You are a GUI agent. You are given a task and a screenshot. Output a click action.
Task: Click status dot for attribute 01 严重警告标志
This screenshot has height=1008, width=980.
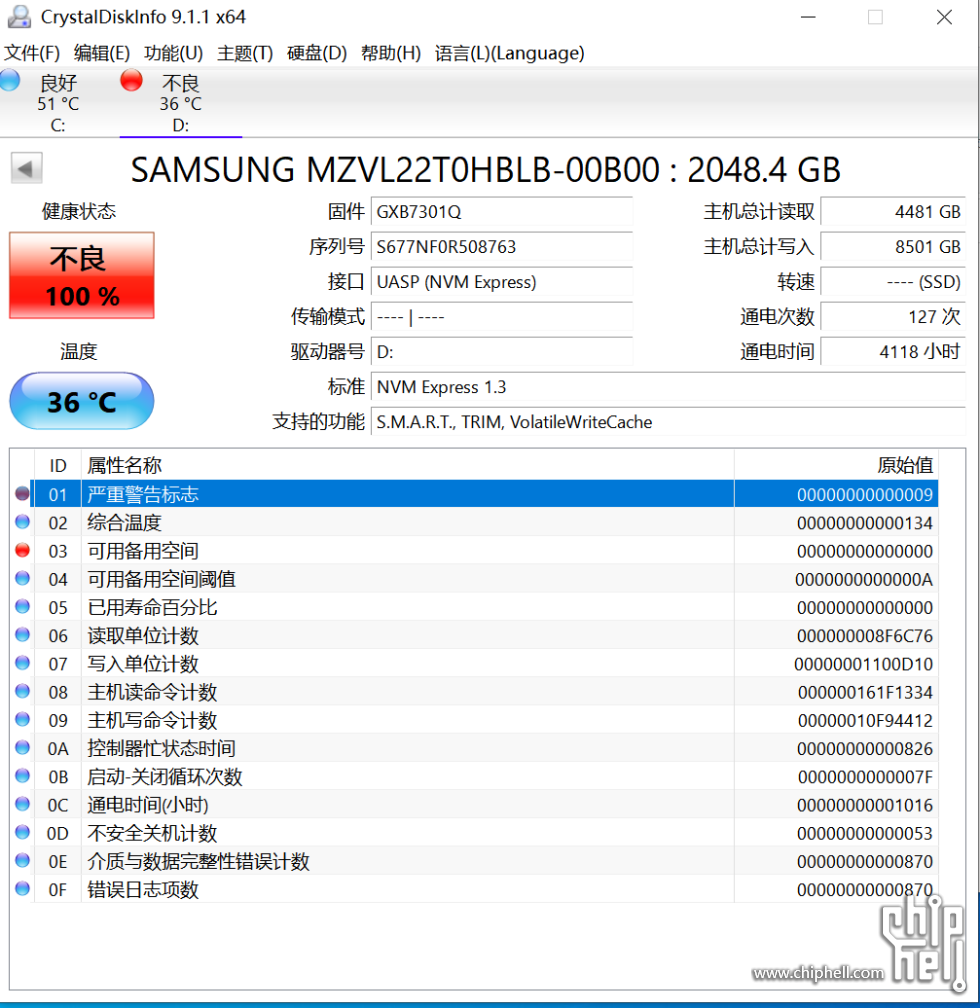[x=23, y=494]
